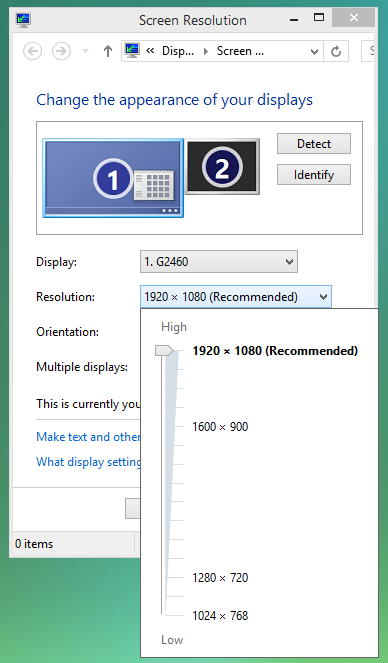Select the 'Screen ...' breadcrumb in address bar
Viewport: 388px width, 663px height.
pyautogui.click(x=240, y=51)
